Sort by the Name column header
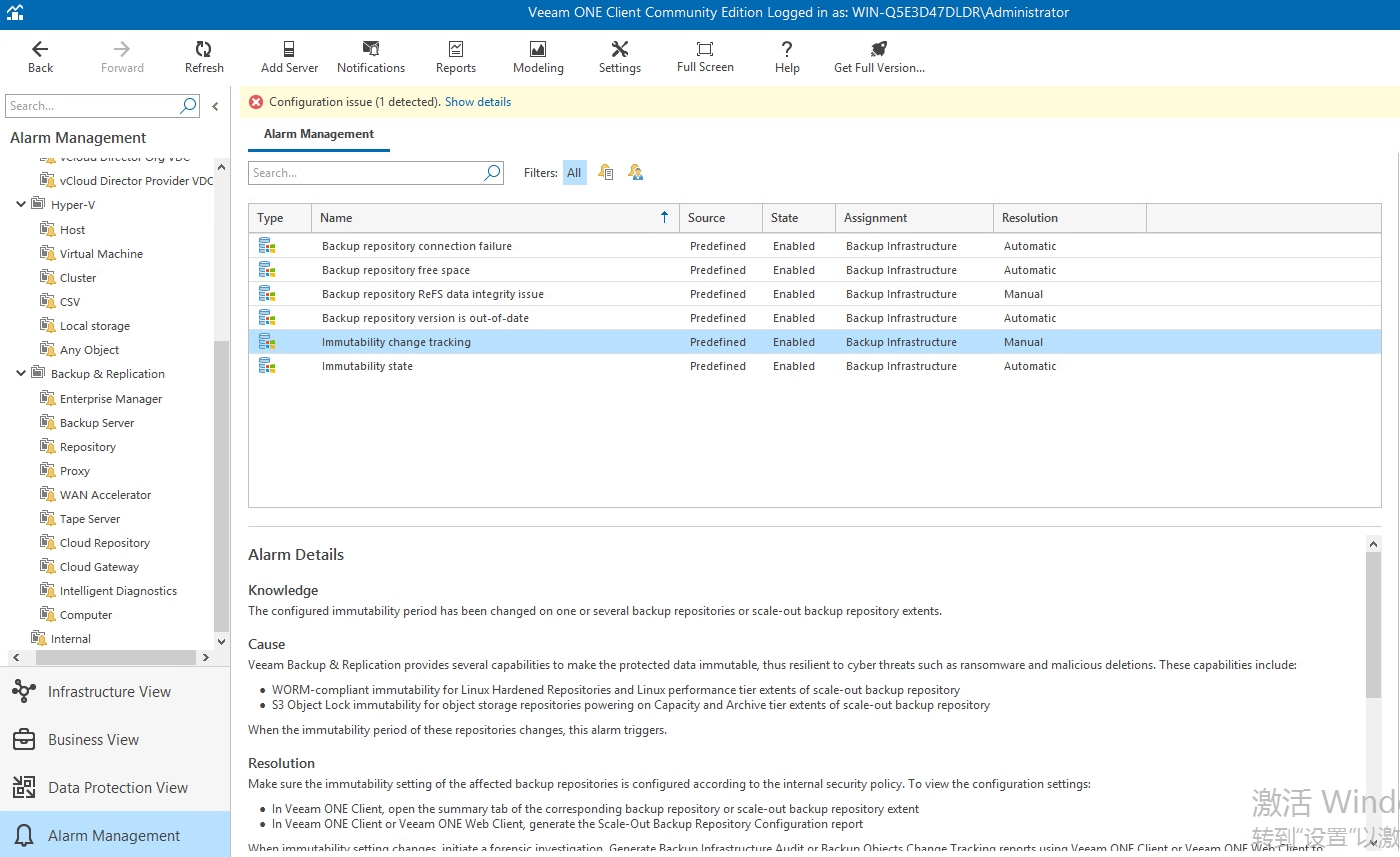1400x857 pixels. 495,218
